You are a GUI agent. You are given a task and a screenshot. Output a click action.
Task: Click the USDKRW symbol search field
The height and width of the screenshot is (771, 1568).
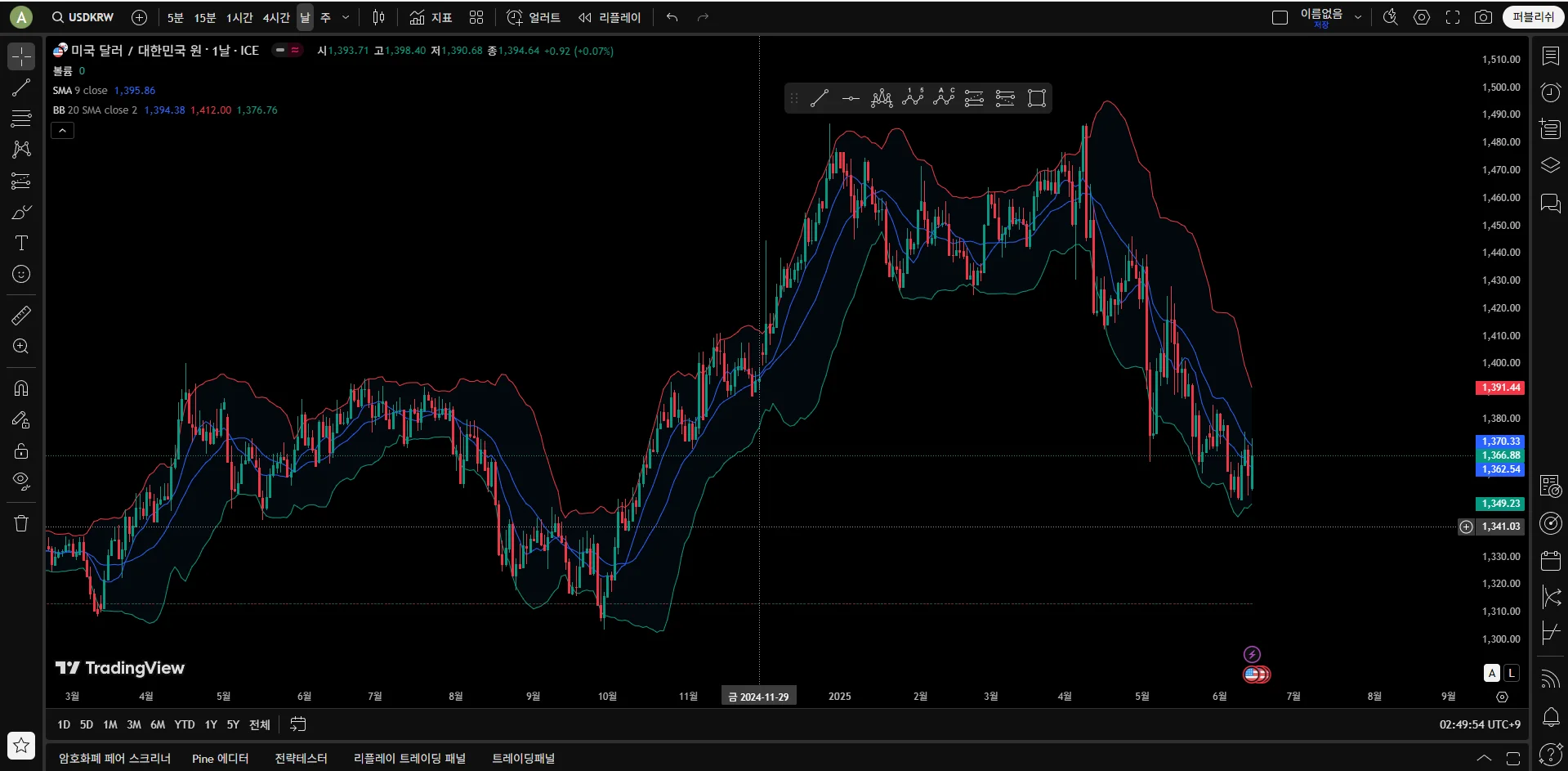click(83, 17)
